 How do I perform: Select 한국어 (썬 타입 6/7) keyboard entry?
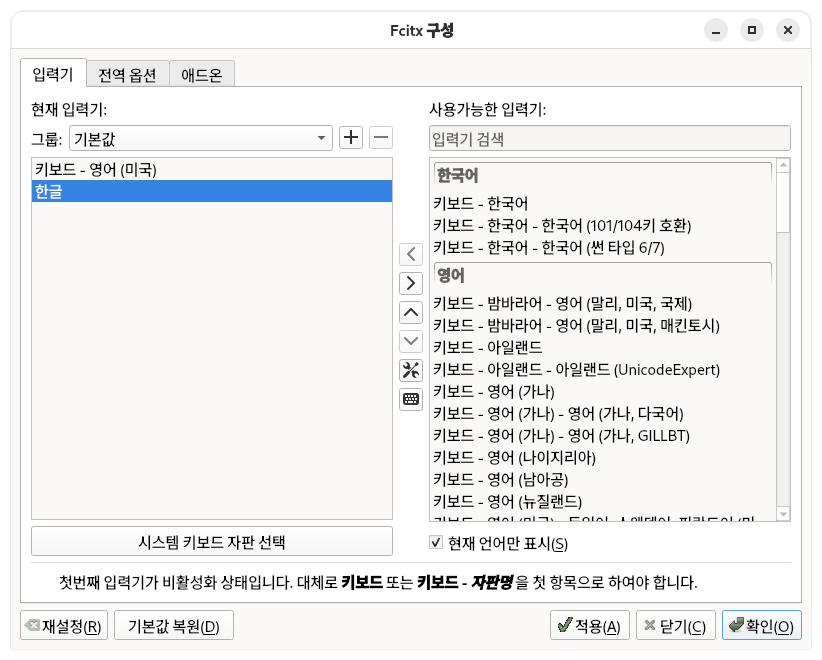click(x=602, y=247)
